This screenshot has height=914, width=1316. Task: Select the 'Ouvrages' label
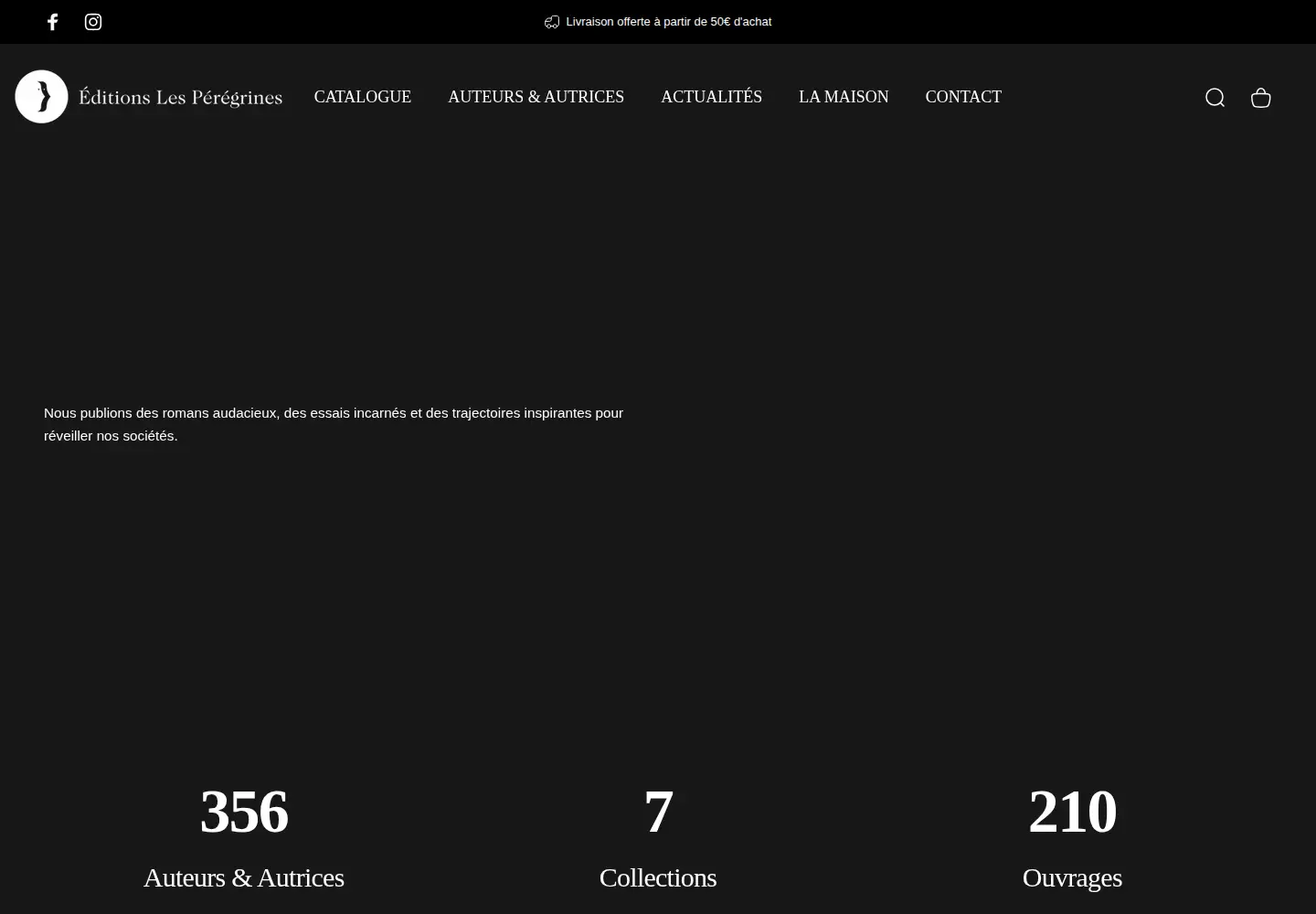click(x=1072, y=877)
